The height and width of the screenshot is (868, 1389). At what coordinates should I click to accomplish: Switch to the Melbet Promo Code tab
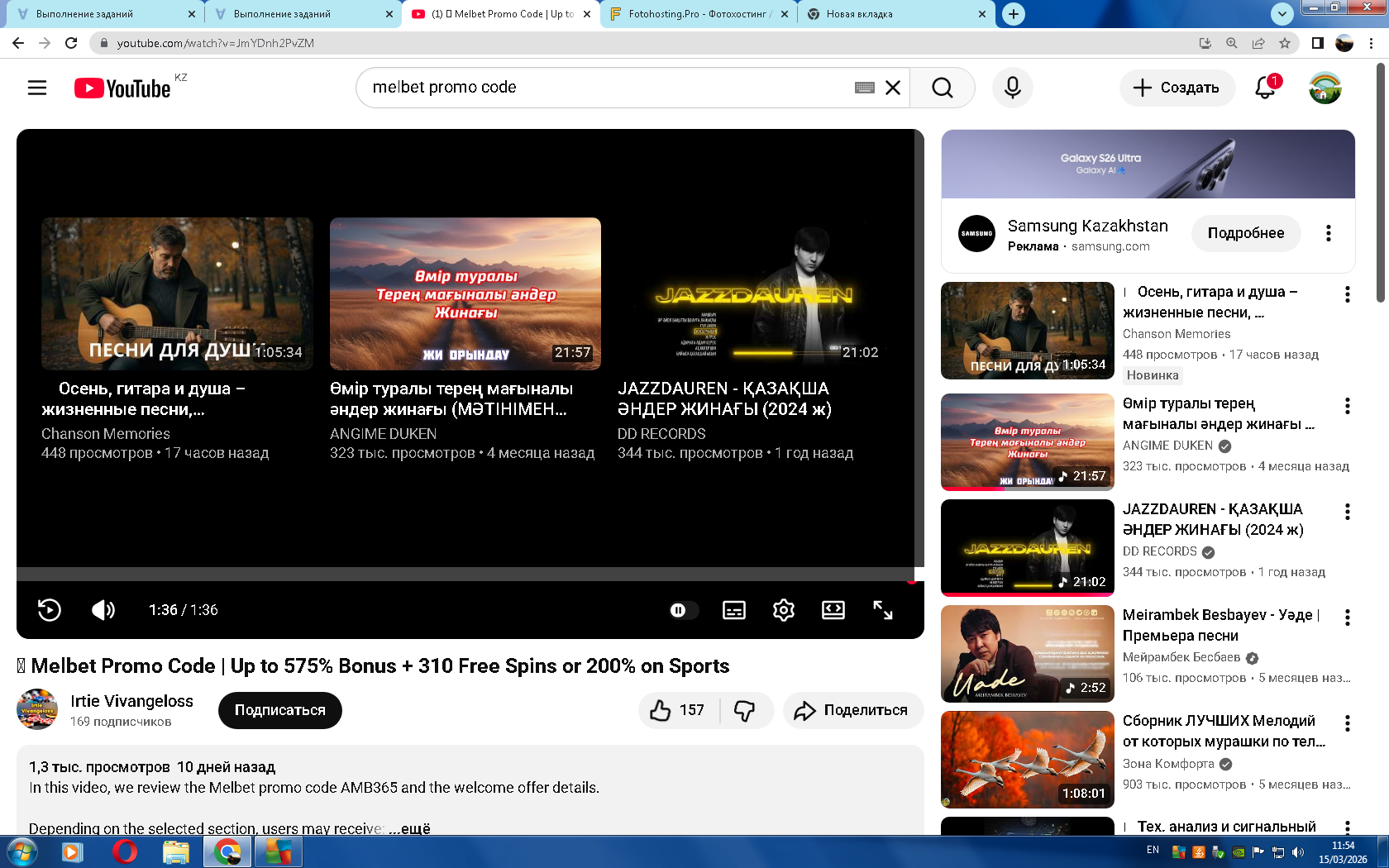tap(502, 14)
